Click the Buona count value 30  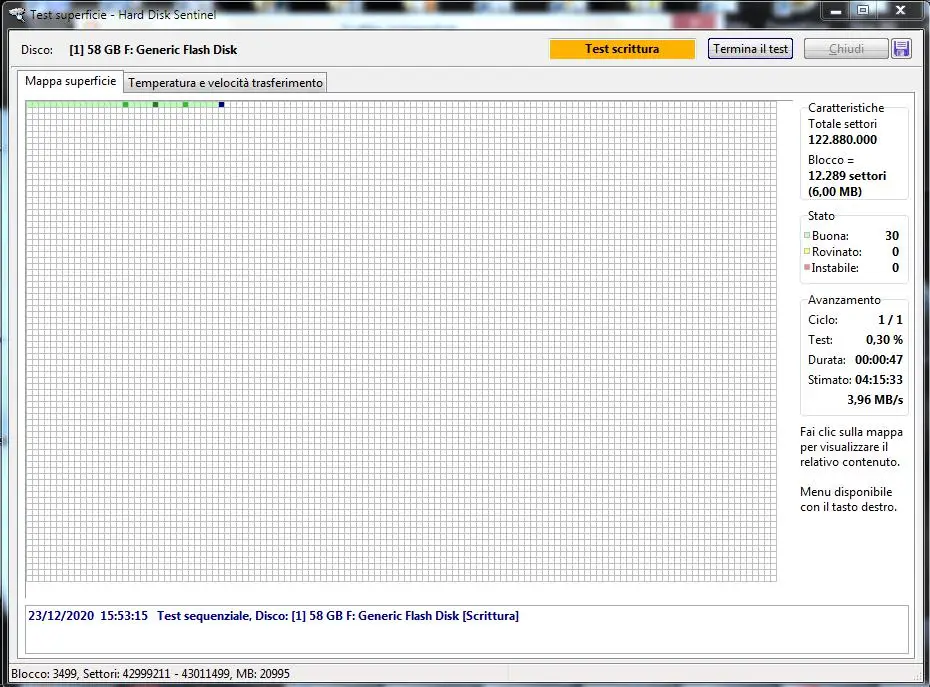click(892, 236)
